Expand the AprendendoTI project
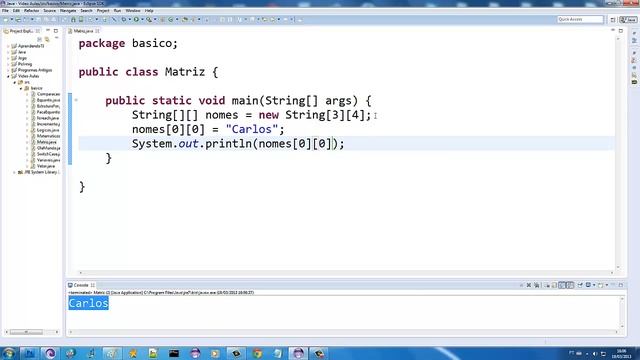Viewport: 640px width, 360px height. point(8,46)
